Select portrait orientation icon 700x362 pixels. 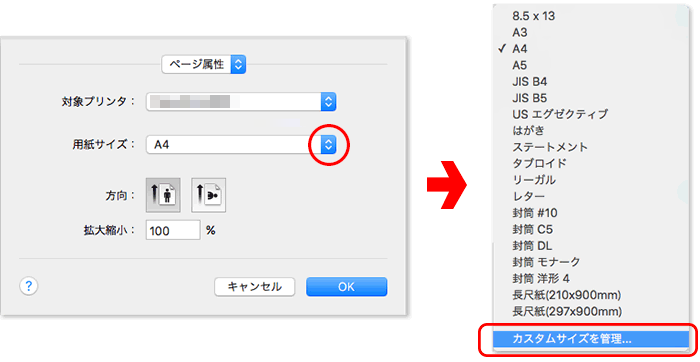pyautogui.click(x=163, y=195)
